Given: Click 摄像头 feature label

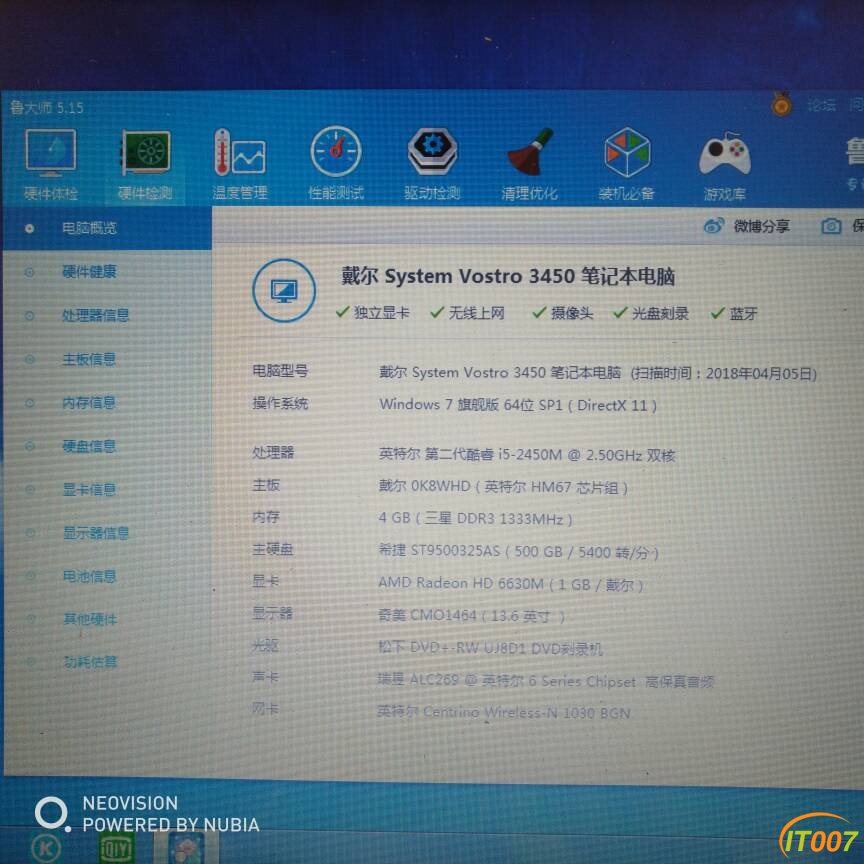Looking at the screenshot, I should click(572, 313).
